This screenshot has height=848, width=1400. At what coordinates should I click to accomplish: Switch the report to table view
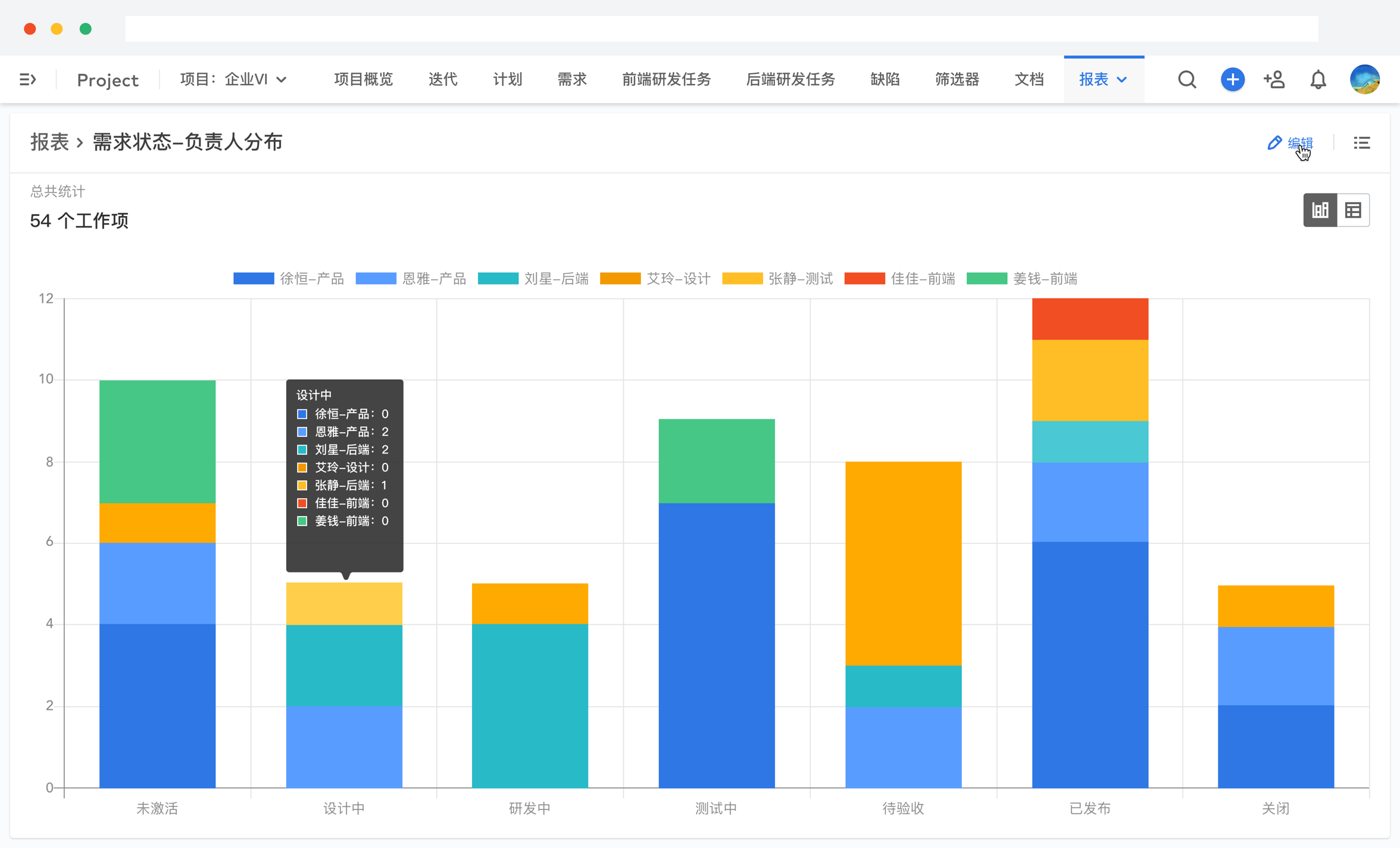point(1354,209)
